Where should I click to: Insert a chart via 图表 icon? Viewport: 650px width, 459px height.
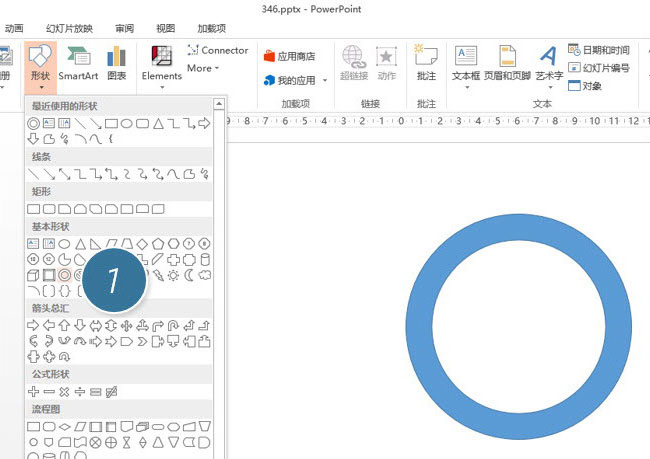coord(117,62)
